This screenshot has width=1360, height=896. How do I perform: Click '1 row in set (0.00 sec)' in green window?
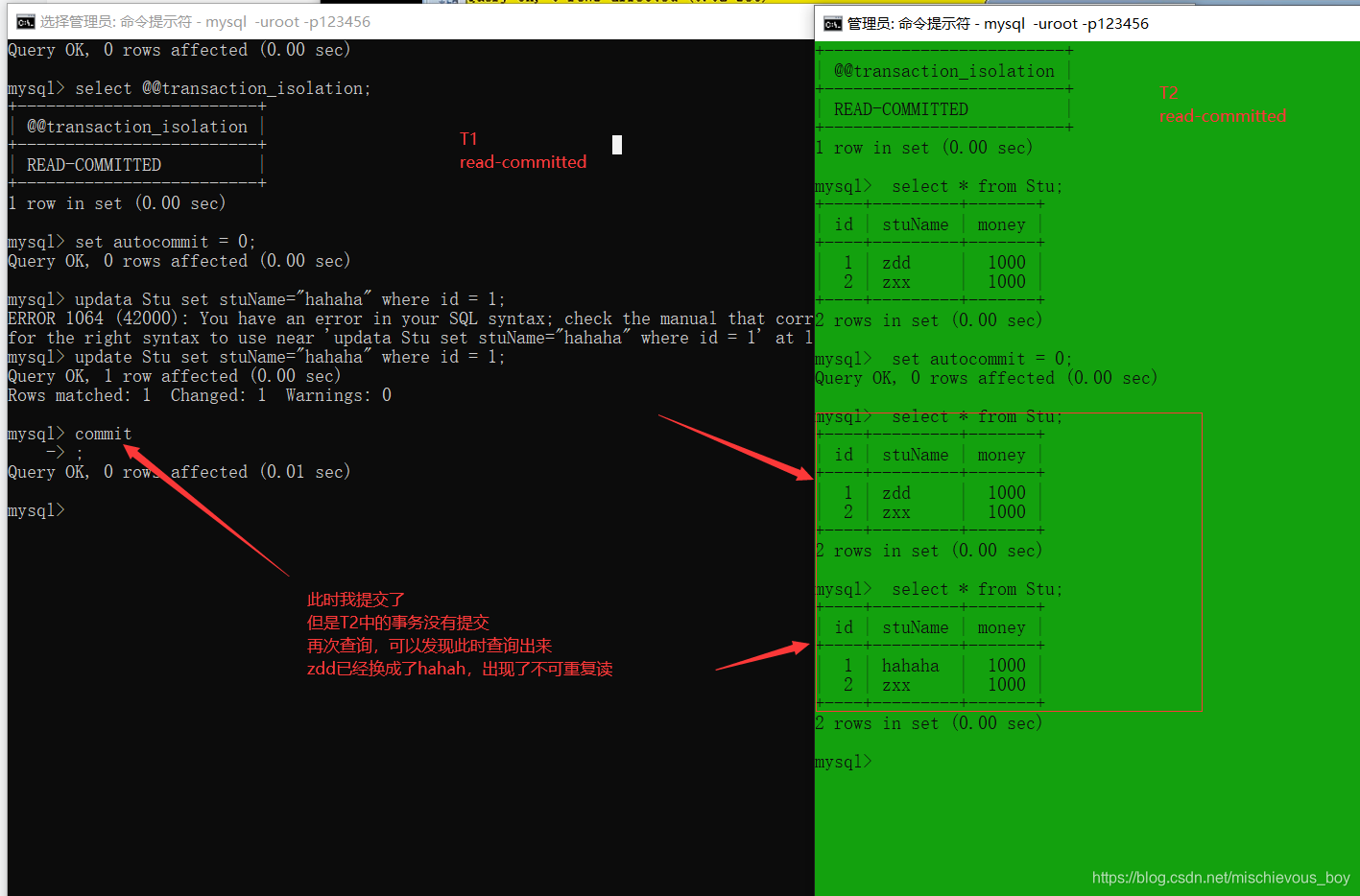click(924, 148)
